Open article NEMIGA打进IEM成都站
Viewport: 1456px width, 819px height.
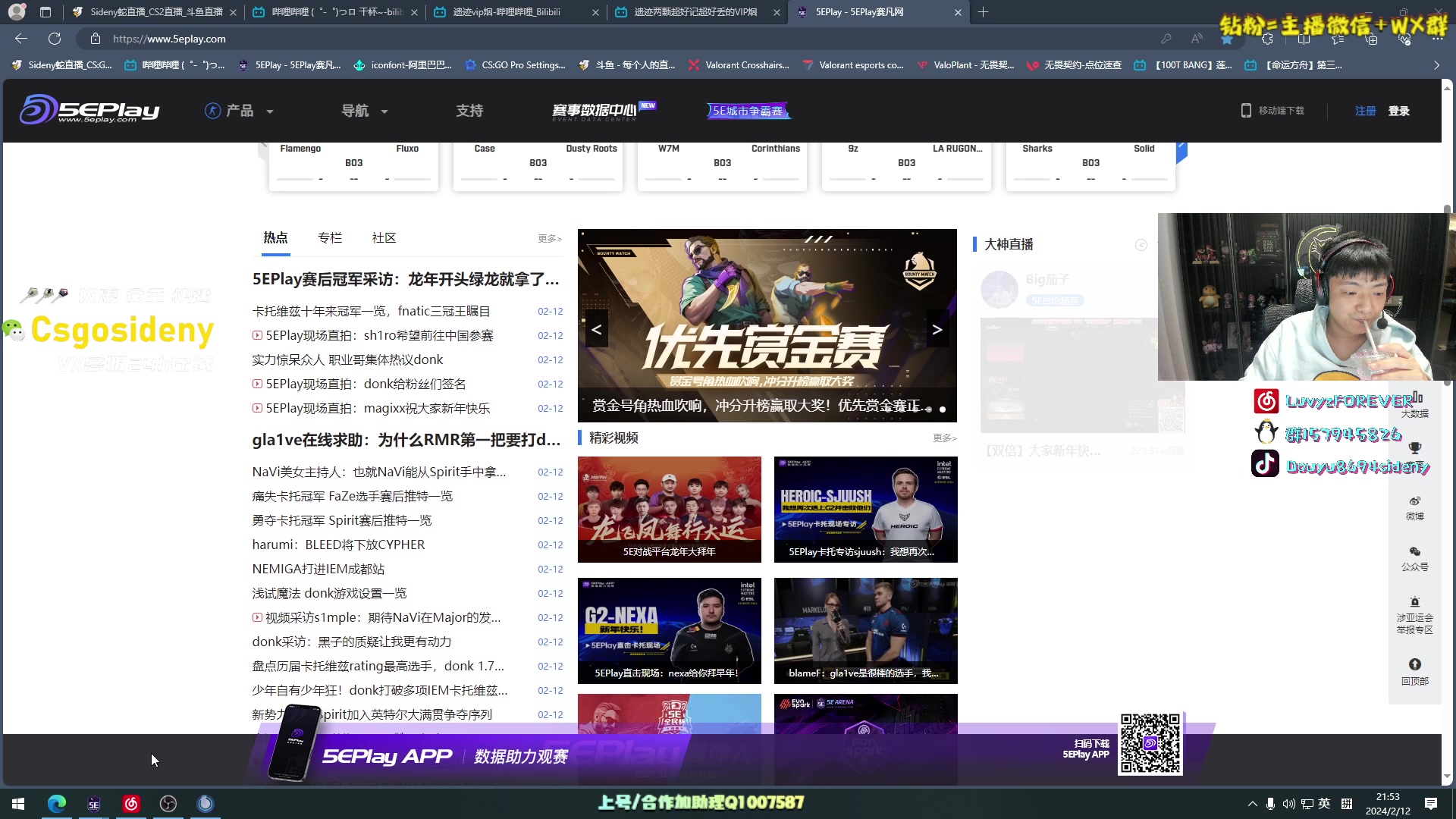click(x=318, y=569)
